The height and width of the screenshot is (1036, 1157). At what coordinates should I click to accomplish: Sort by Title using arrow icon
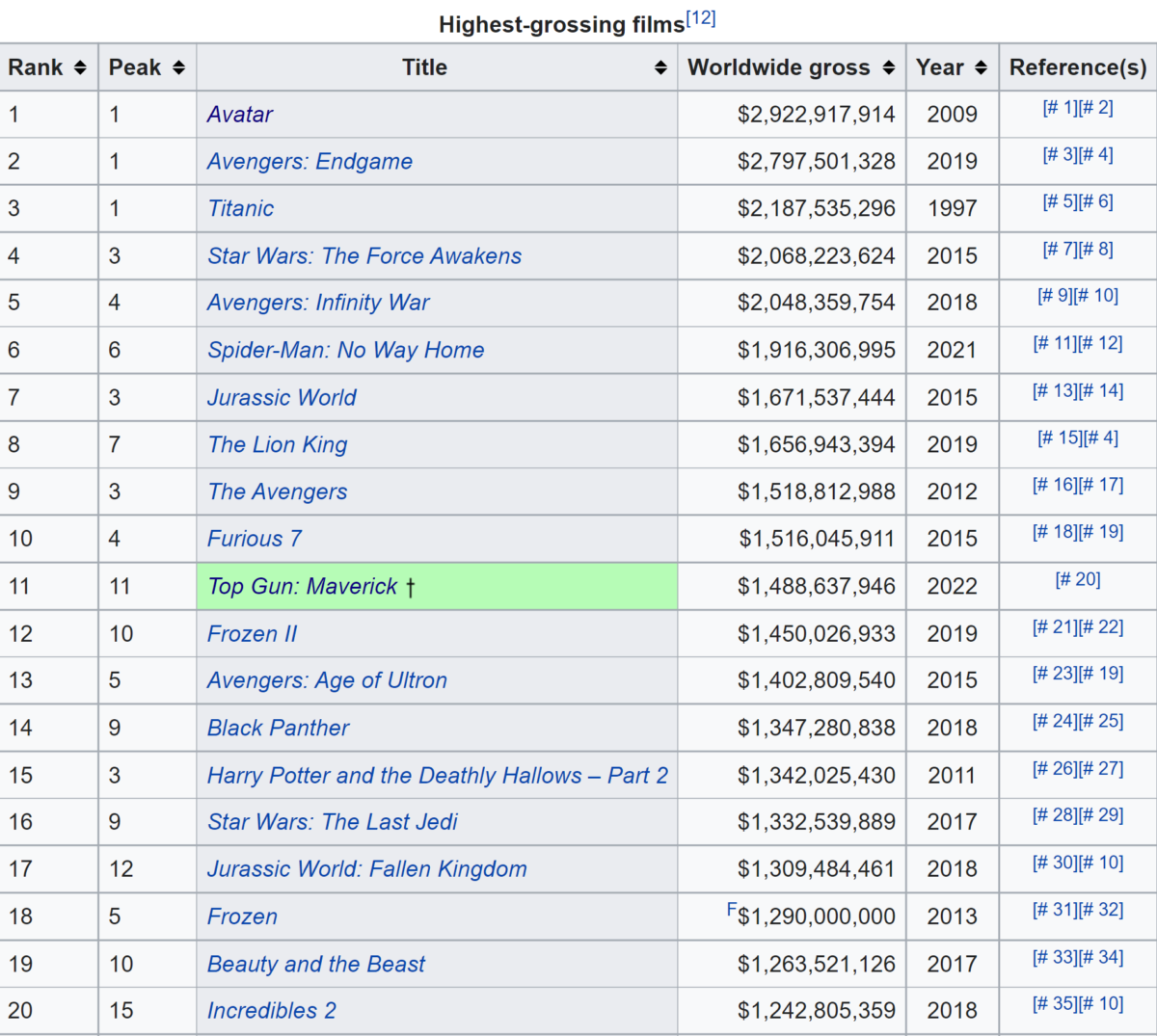[x=660, y=67]
